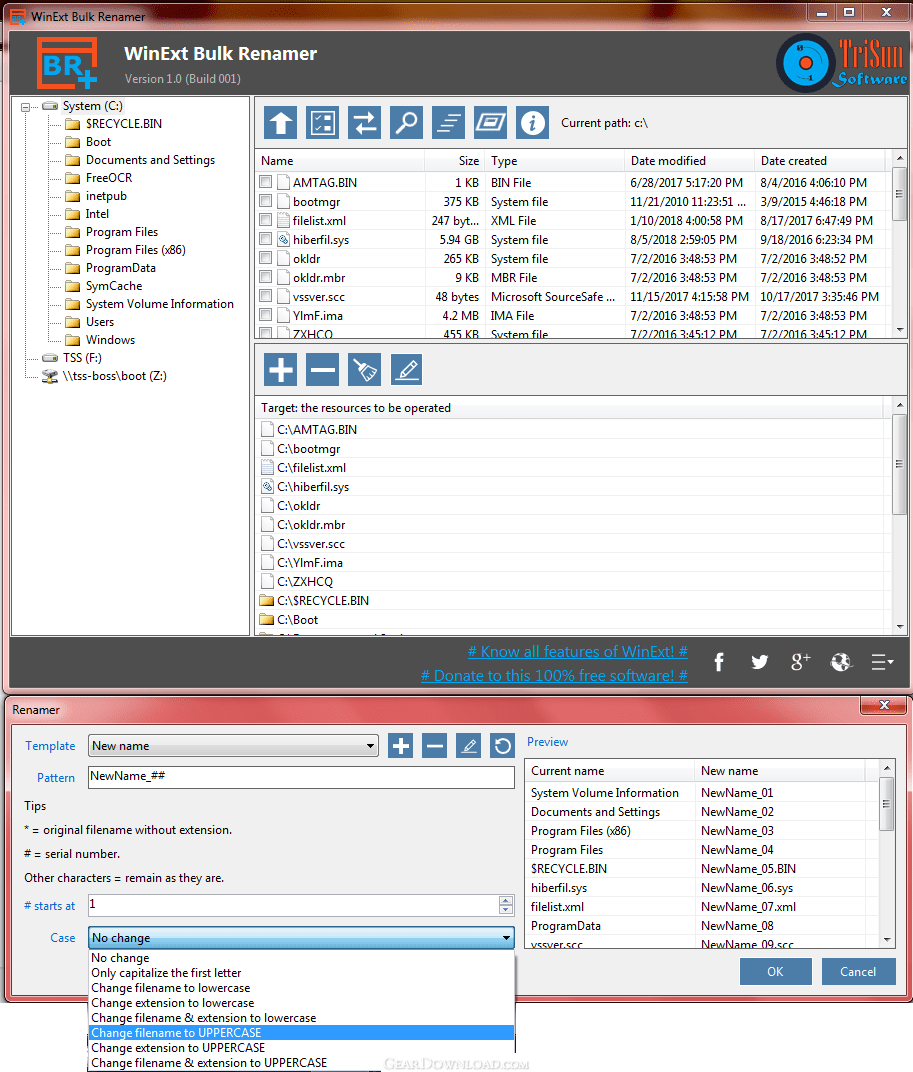Choose 'Change filename to lowercase'
The width and height of the screenshot is (913, 1072).
[302, 988]
